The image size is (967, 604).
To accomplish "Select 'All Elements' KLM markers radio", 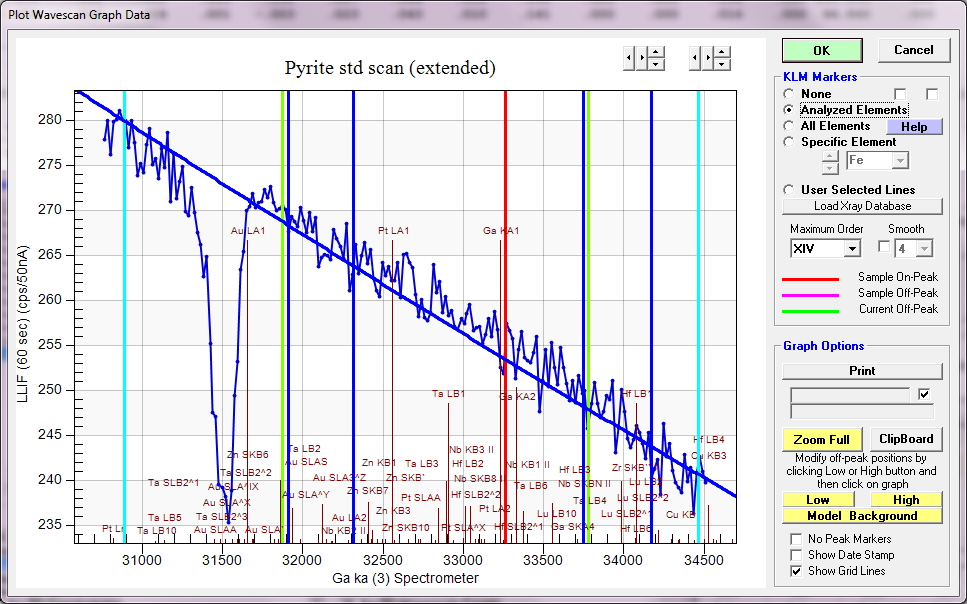I will point(789,126).
